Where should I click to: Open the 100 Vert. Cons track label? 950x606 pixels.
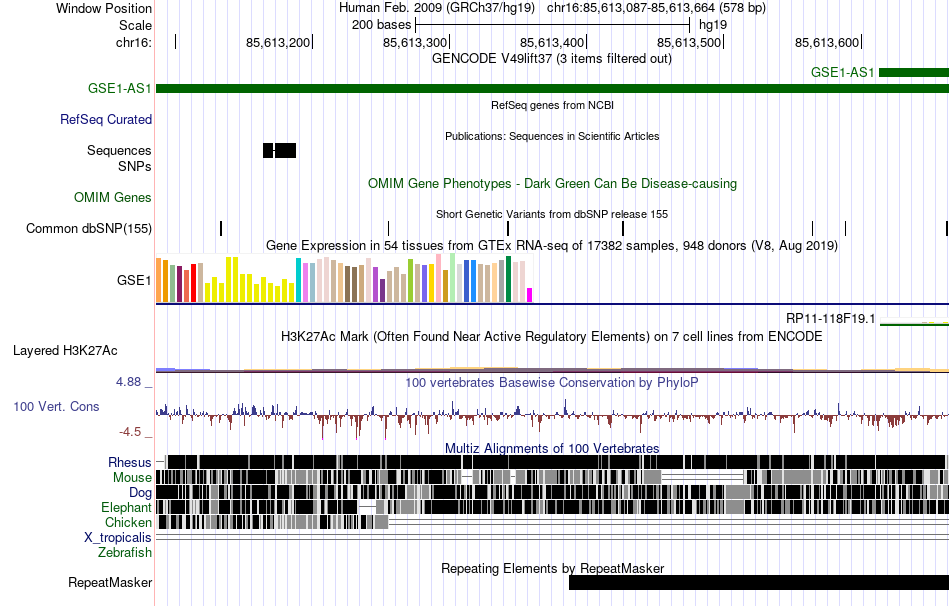(56, 407)
